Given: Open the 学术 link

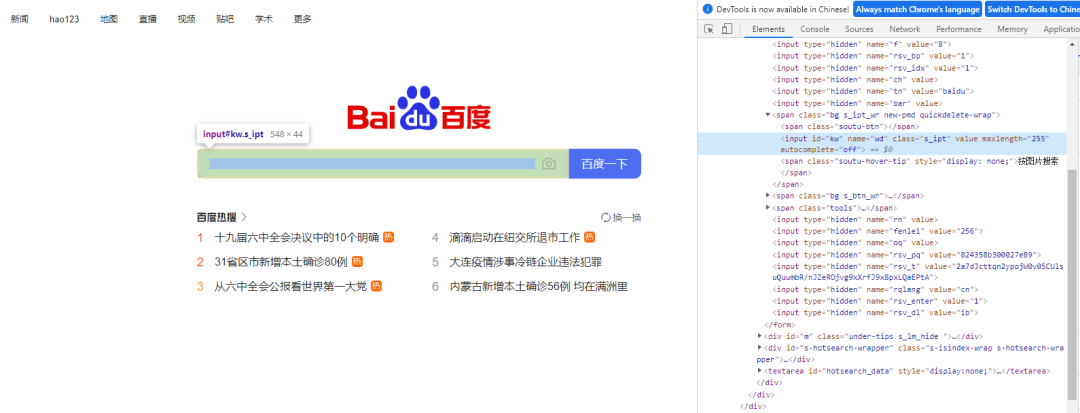Looking at the screenshot, I should [263, 19].
